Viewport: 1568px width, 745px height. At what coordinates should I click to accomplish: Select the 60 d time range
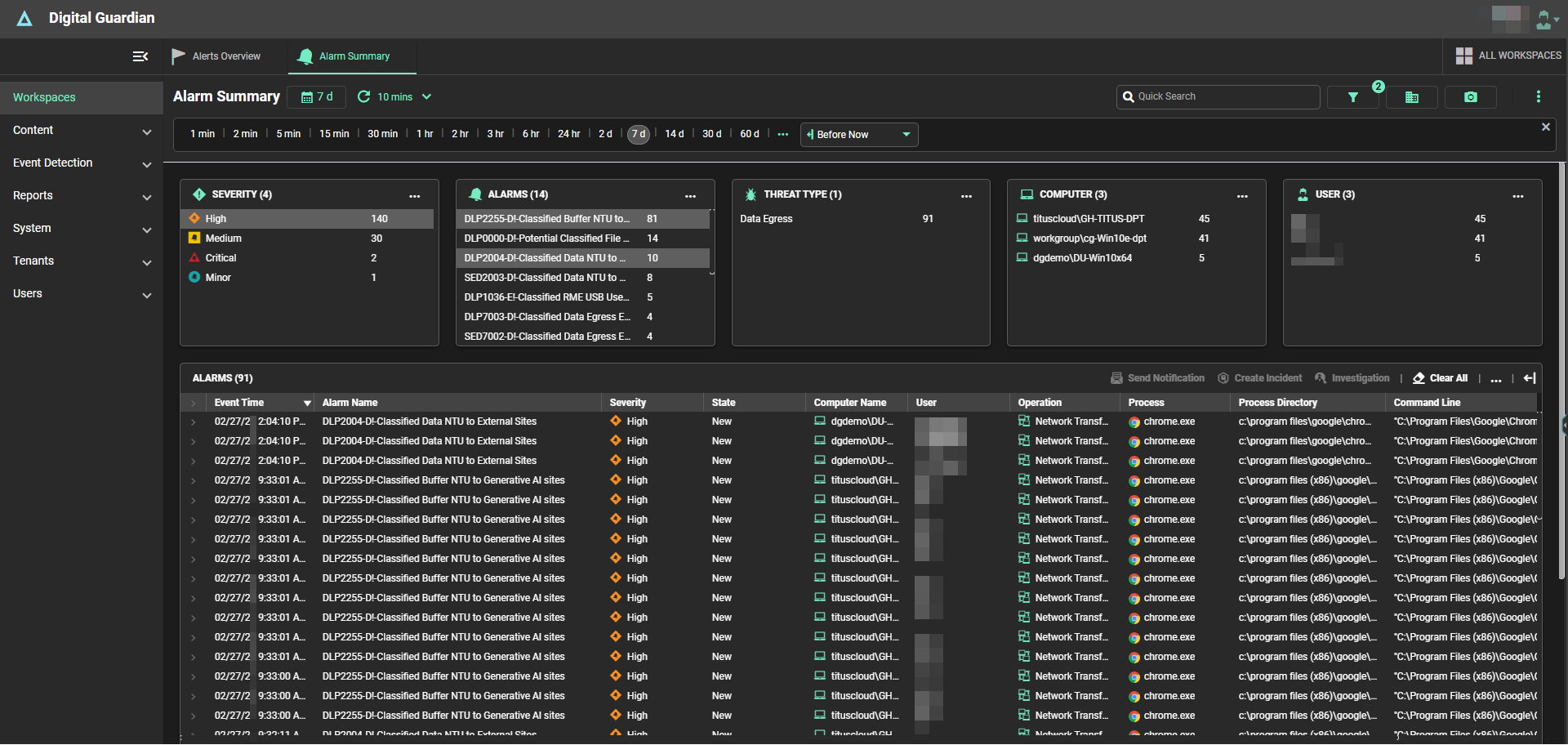(750, 134)
